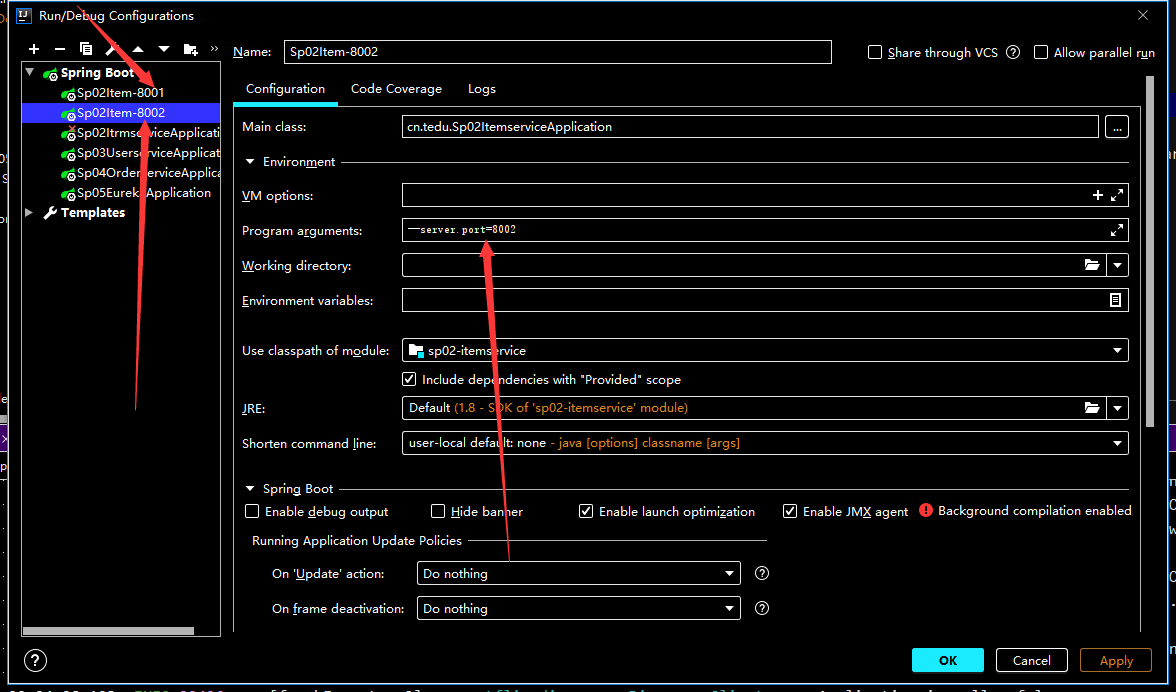Click the OK button

coord(948,661)
